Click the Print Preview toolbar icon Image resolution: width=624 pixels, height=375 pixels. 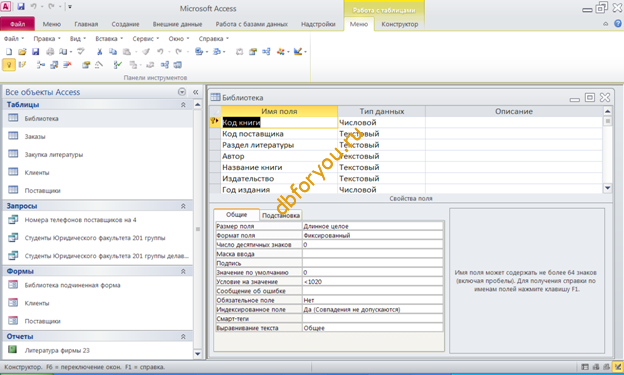tap(63, 52)
